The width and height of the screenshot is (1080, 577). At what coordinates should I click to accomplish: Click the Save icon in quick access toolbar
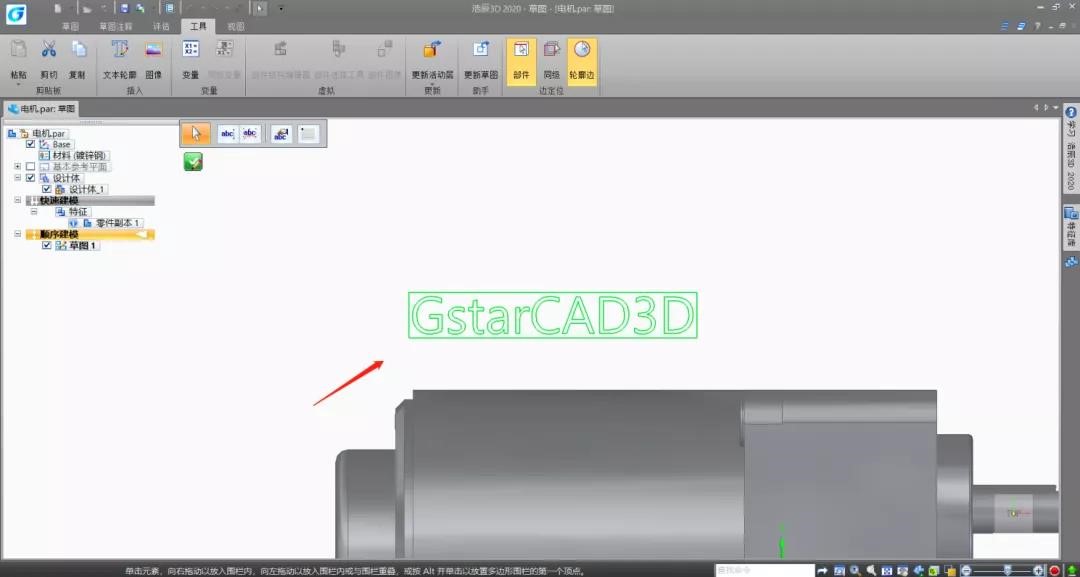pyautogui.click(x=124, y=8)
